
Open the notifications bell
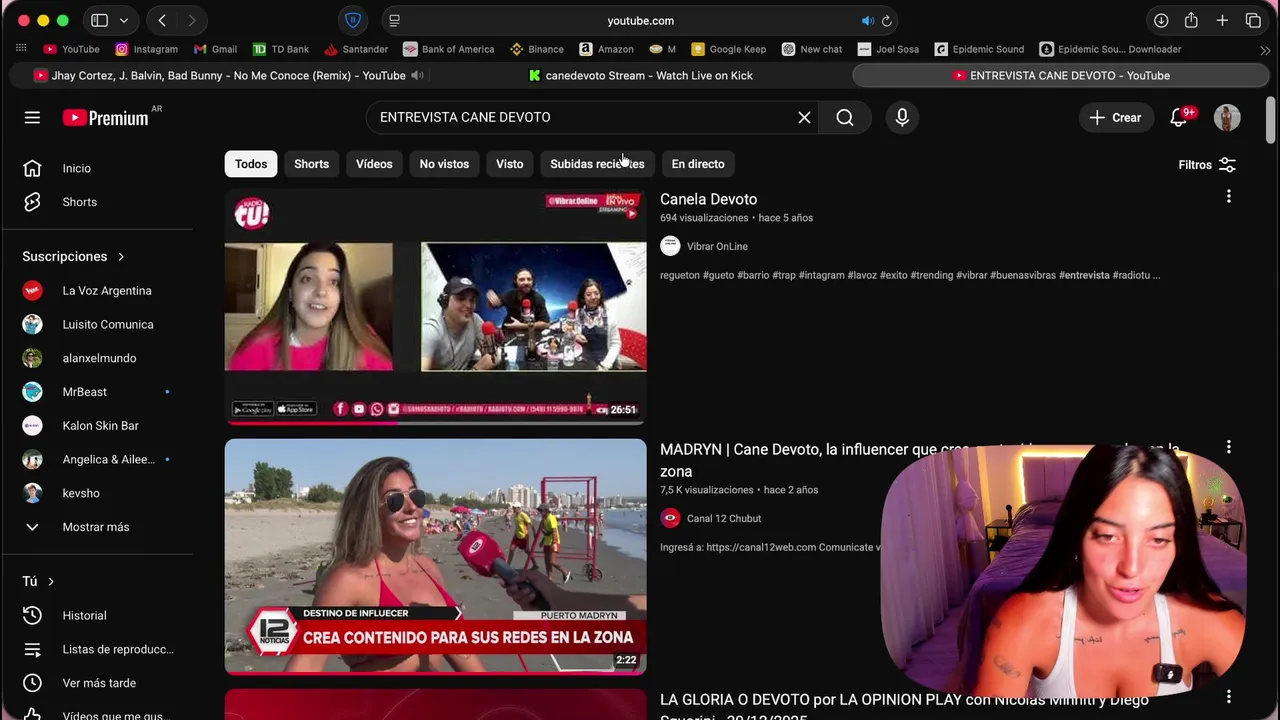tap(1179, 118)
